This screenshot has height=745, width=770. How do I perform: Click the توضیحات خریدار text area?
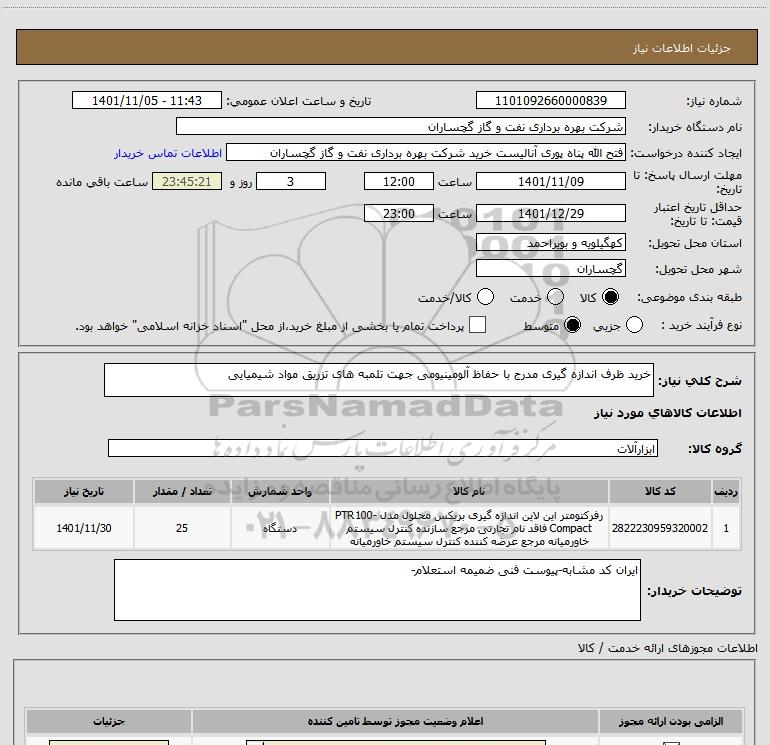point(377,590)
